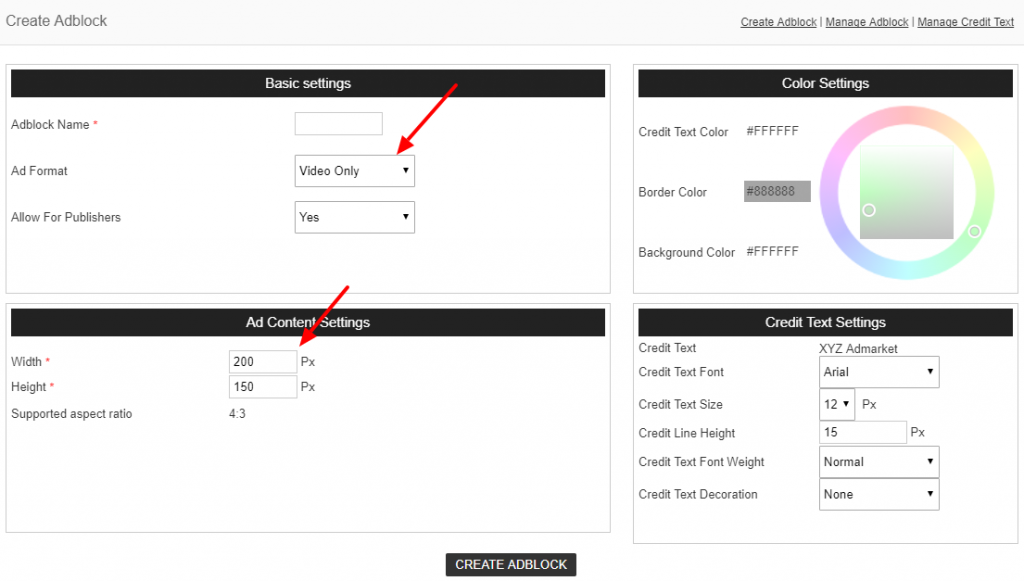Click the hue ring handle on color wheel
The image size is (1024, 581).
974,231
